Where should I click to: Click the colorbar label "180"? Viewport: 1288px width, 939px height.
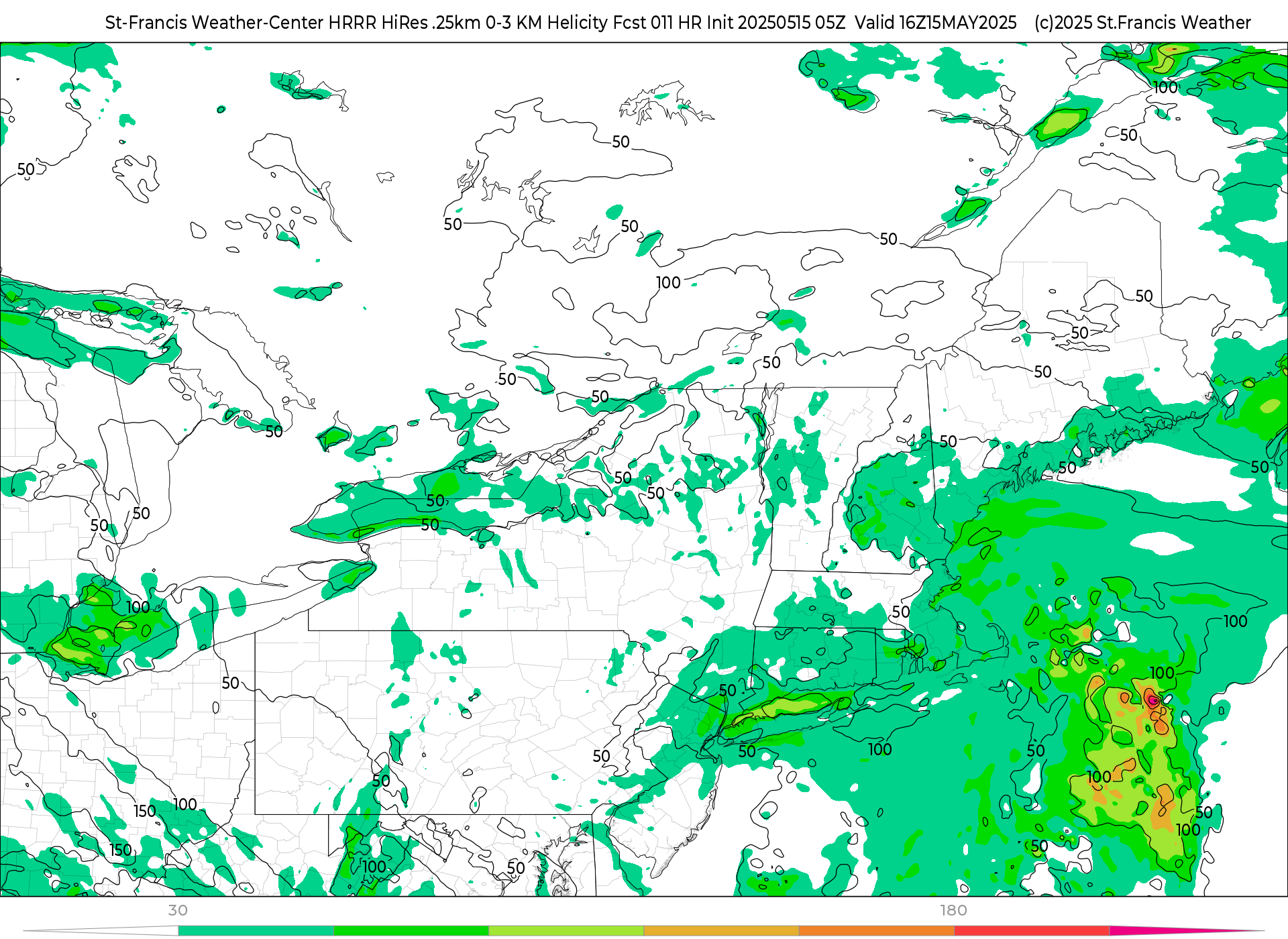[x=953, y=911]
